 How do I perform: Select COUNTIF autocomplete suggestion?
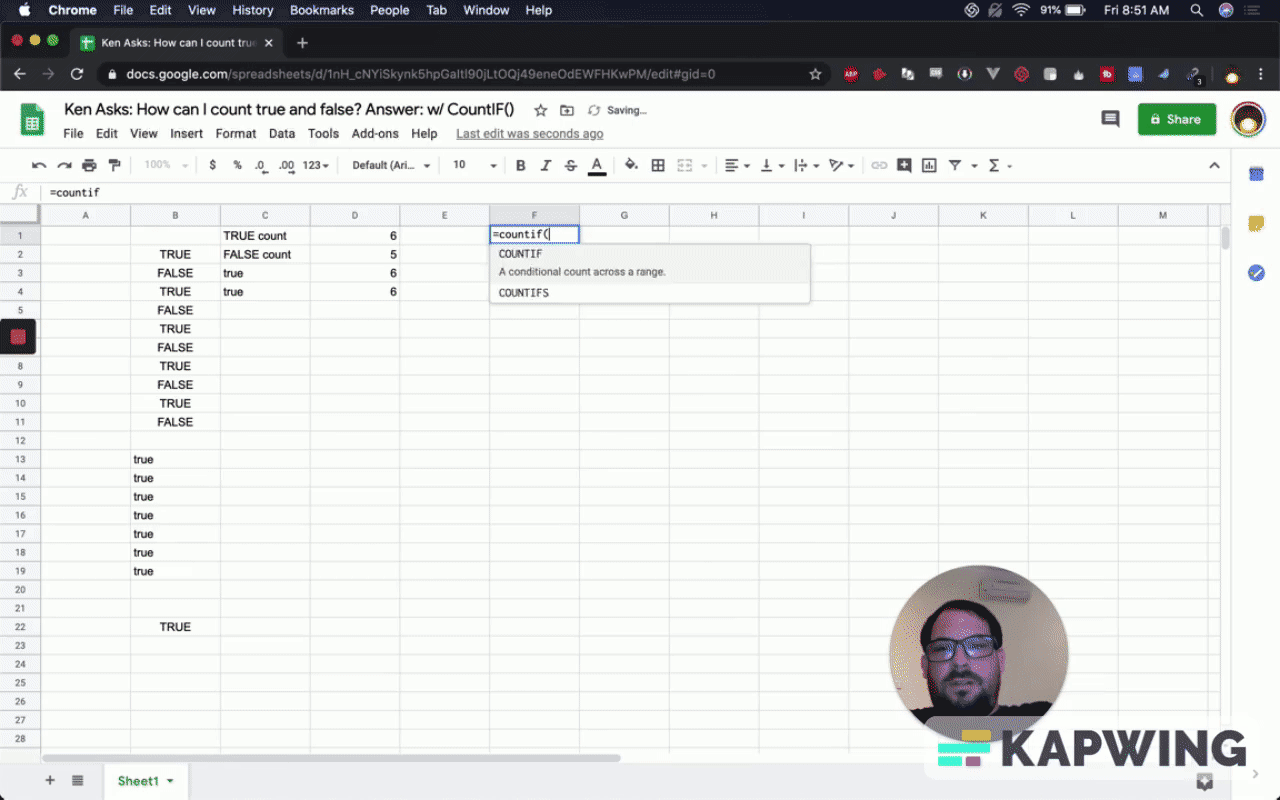tap(649, 263)
